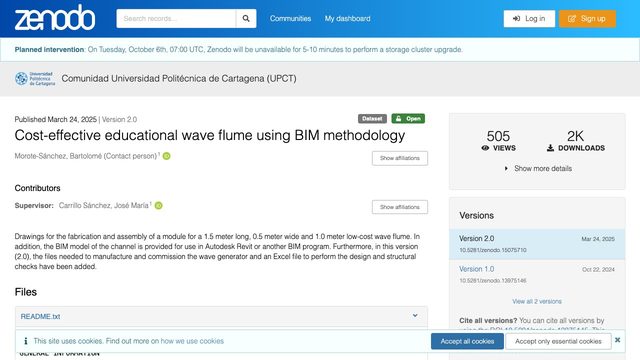Viewport: 640px width, 360px height.
Task: Click the Files section heading
Action: point(26,292)
